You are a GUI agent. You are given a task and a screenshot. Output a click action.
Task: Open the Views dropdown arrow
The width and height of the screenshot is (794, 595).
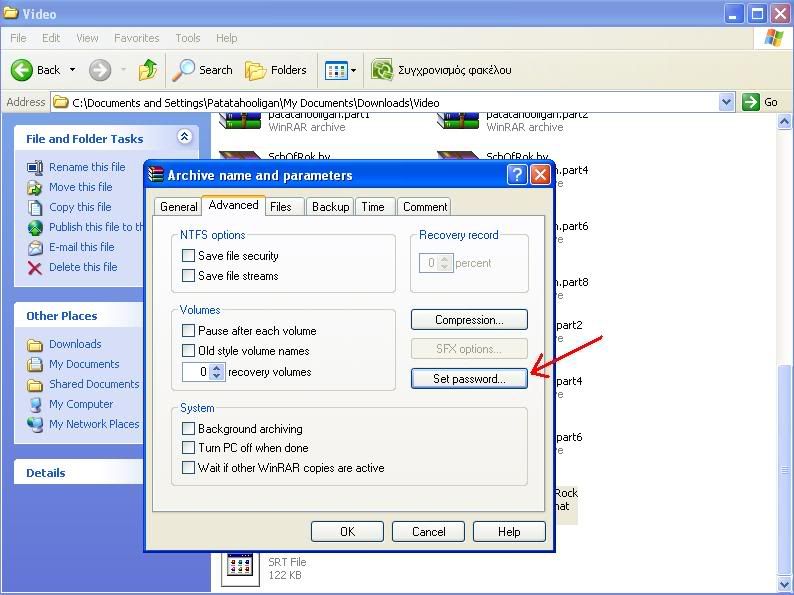(354, 70)
